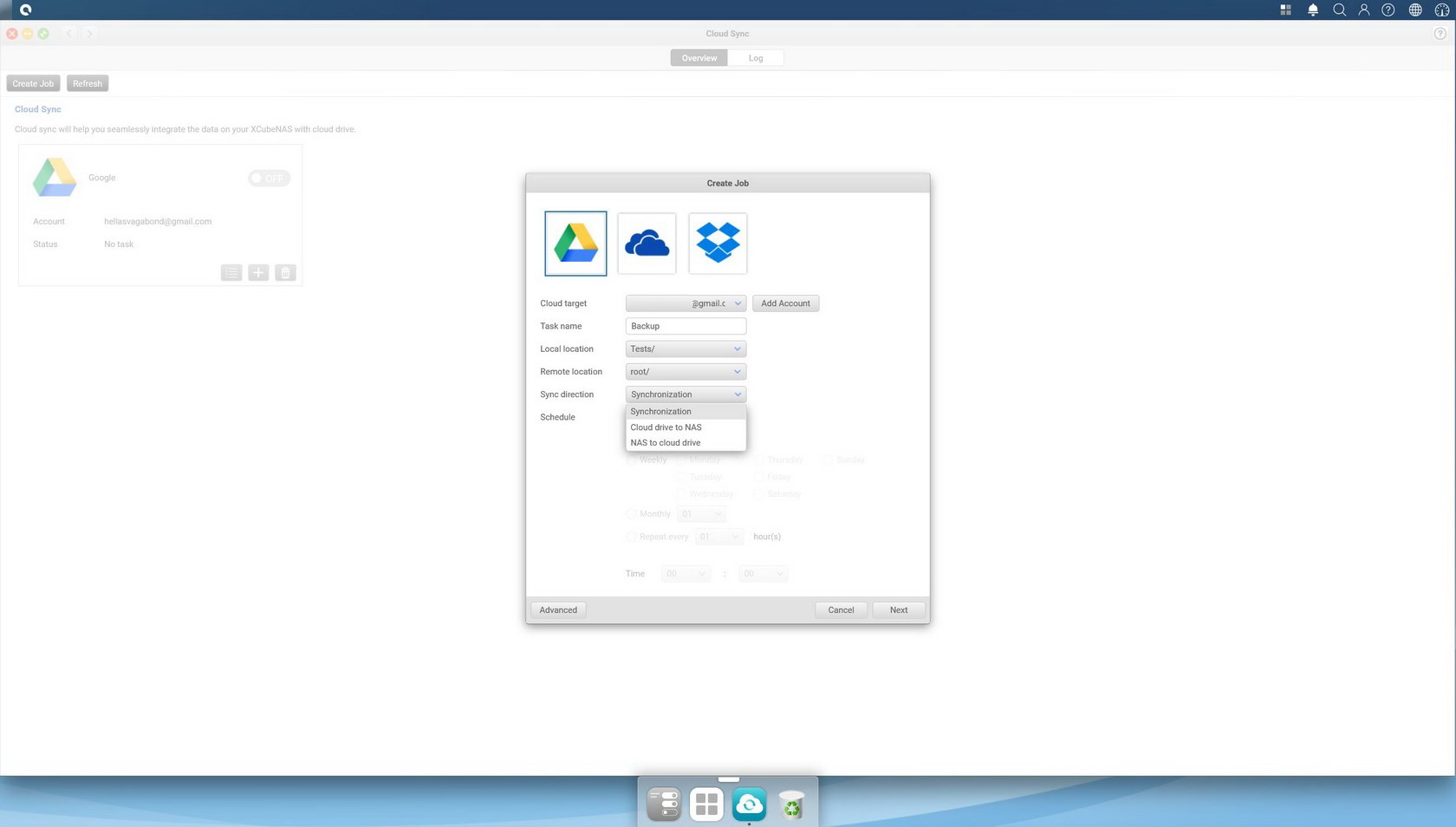Open the recycle bin dock icon
The width and height of the screenshot is (1456, 827).
point(791,804)
